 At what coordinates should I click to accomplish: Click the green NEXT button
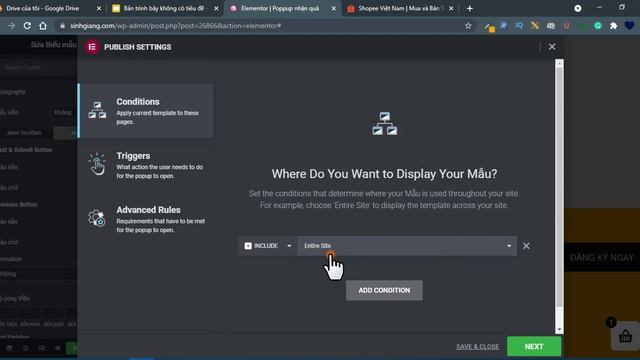tap(534, 347)
